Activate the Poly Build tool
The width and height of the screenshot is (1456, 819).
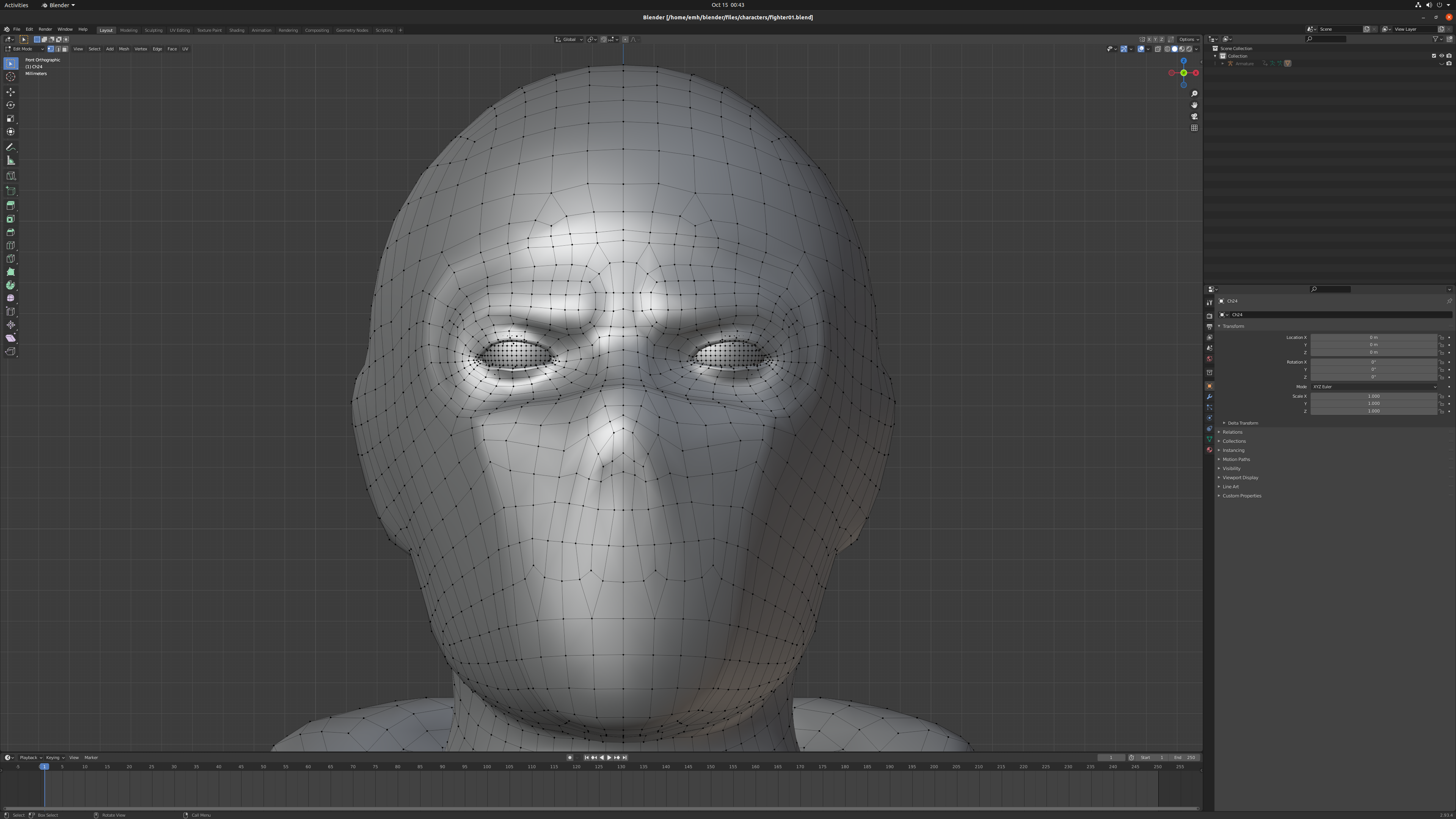click(11, 272)
